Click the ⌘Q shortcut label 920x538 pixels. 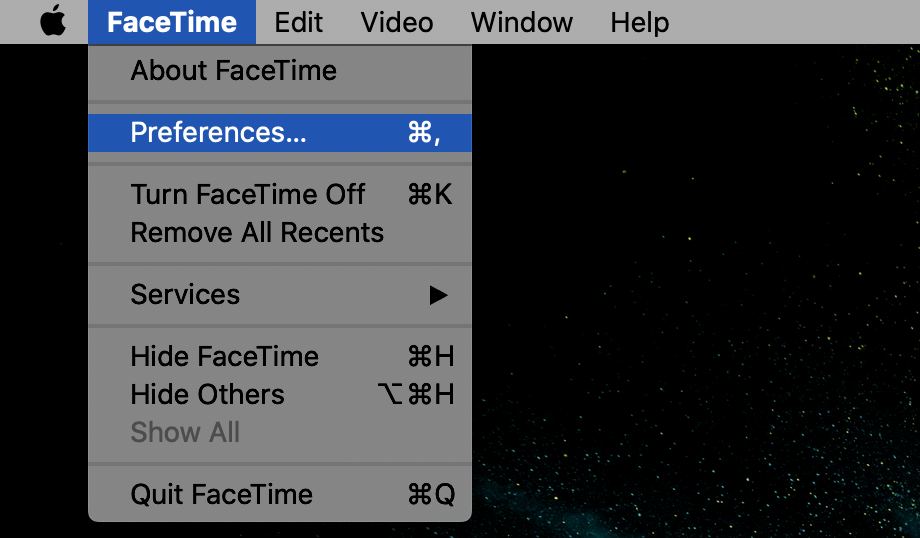tap(431, 495)
